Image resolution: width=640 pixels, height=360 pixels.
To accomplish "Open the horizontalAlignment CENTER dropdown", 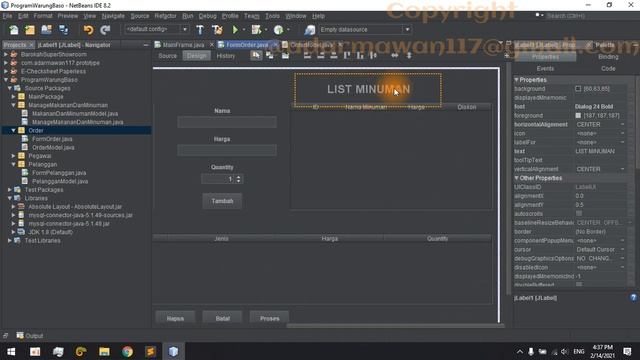I will click(622, 124).
